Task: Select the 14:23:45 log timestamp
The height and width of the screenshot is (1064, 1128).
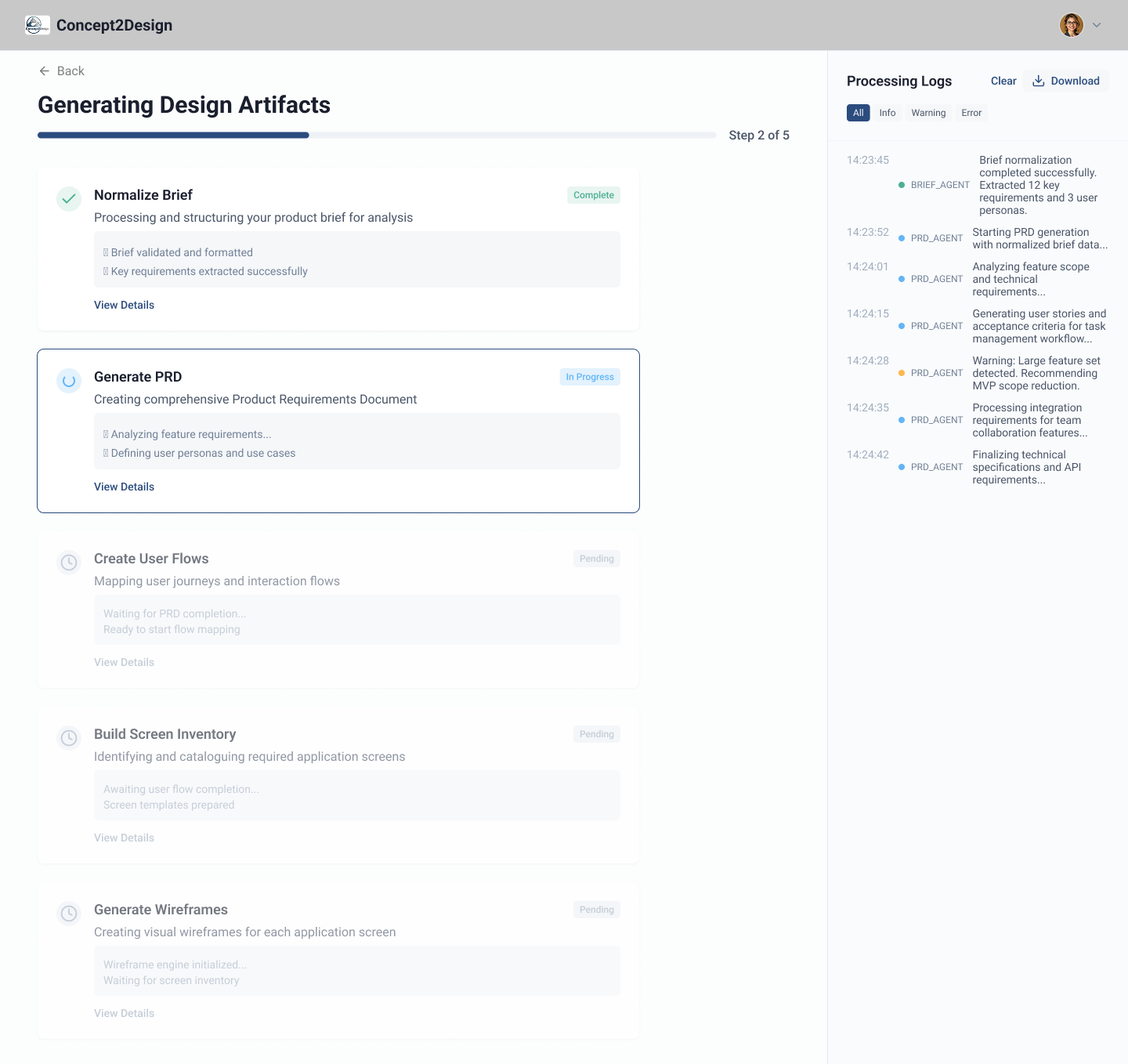Action: pos(868,160)
